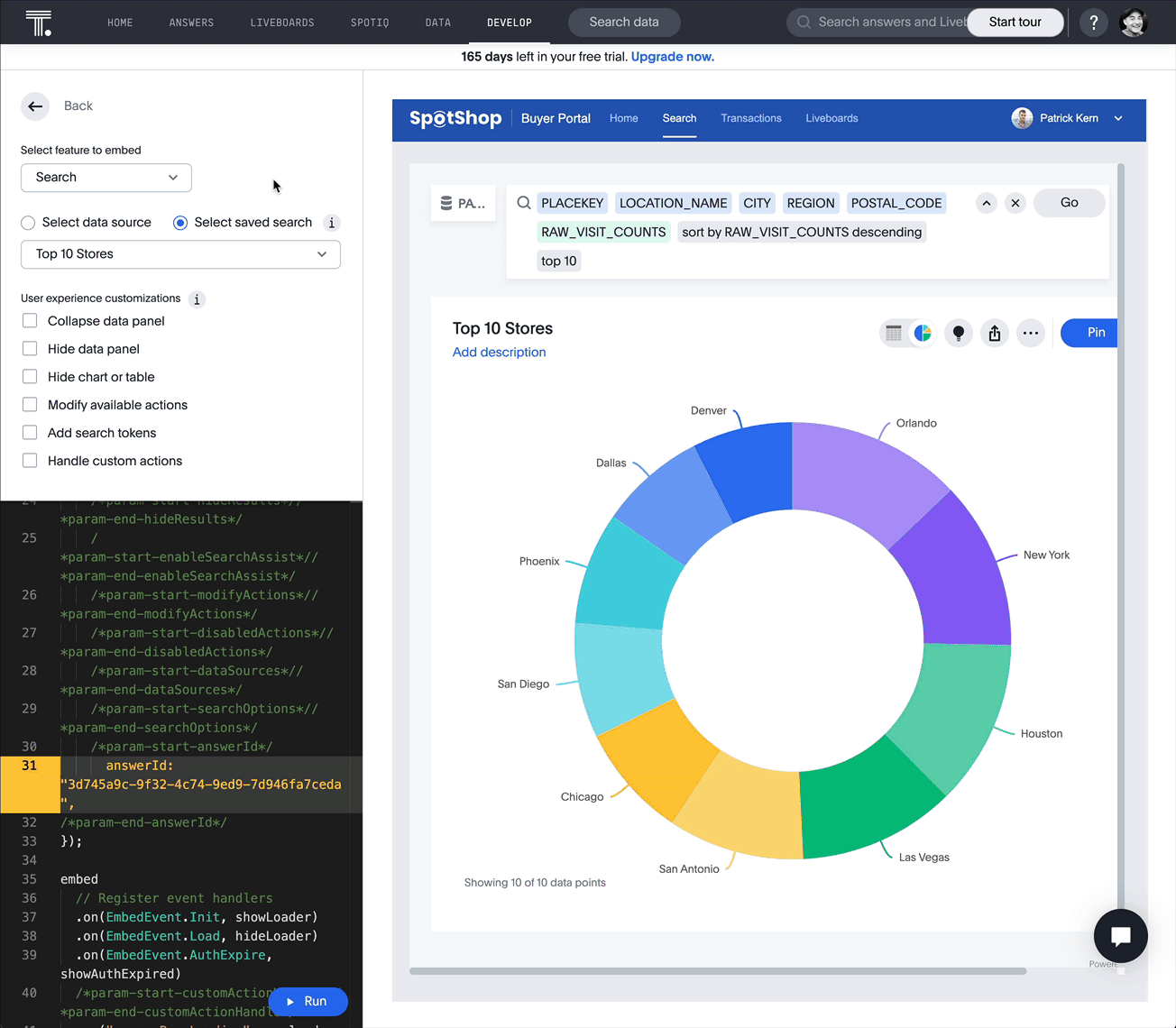Viewport: 1176px width, 1028px height.
Task: Open the more options ellipsis icon
Action: [x=1030, y=333]
